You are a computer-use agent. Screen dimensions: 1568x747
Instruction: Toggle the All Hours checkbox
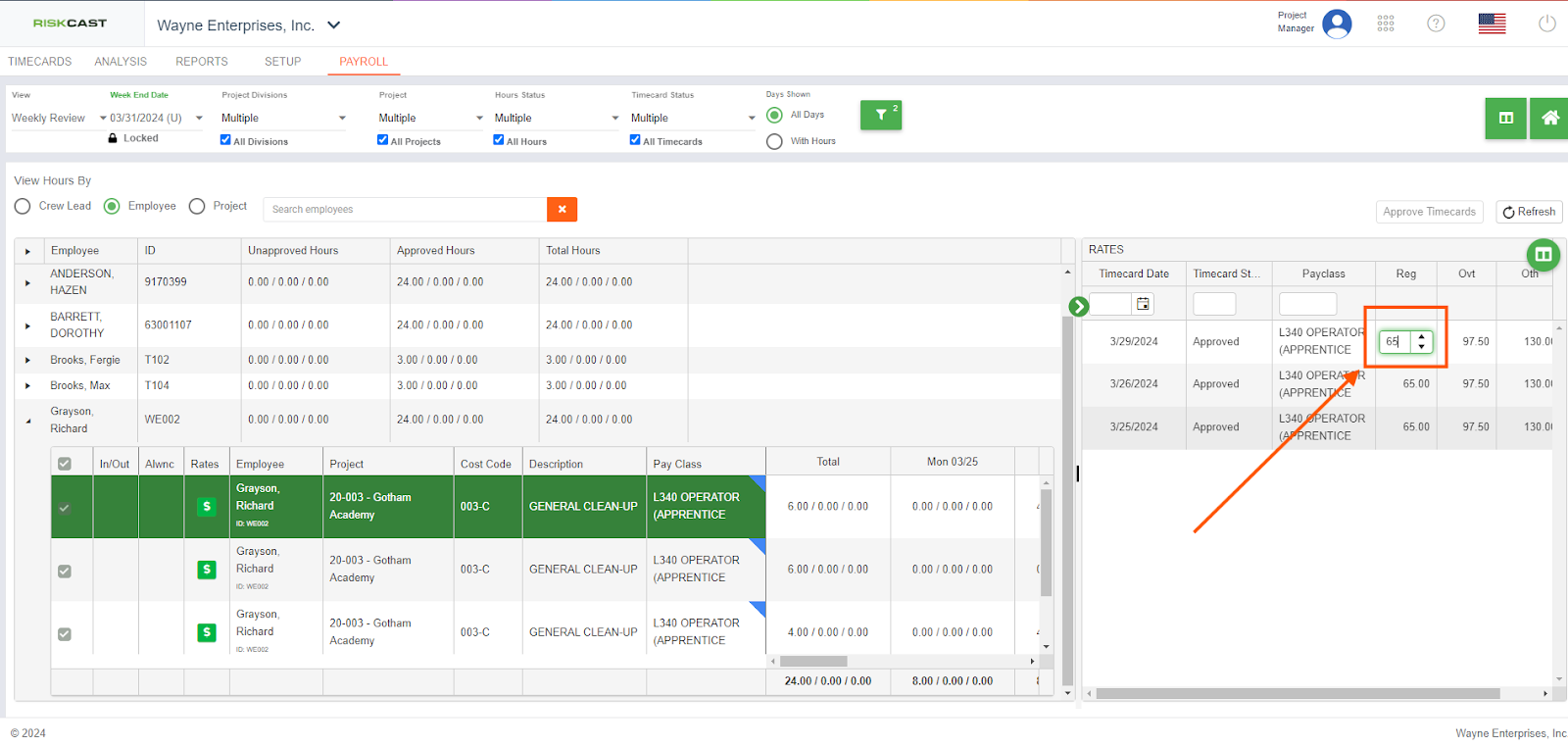[498, 140]
